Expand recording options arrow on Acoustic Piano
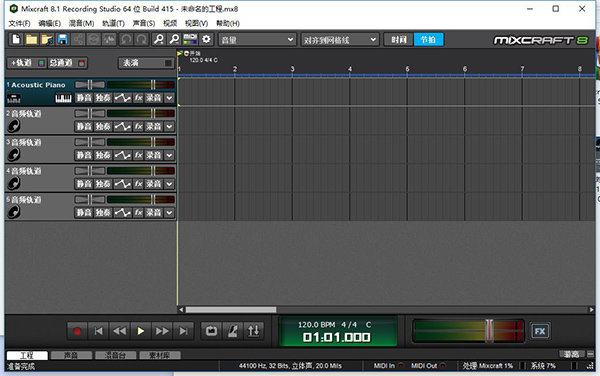This screenshot has height=376, width=600. [169, 98]
